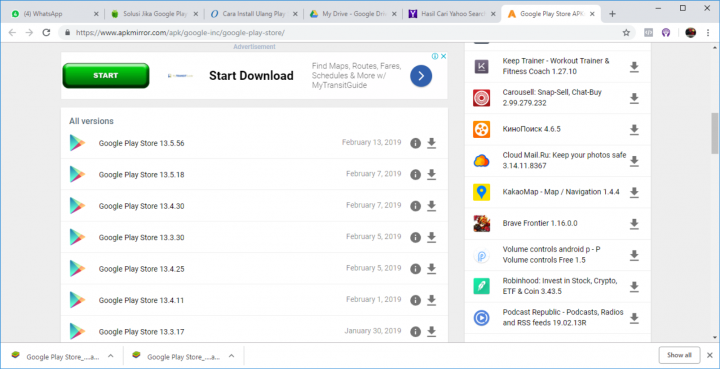Click the KakaoMap app icon
Screen dimensions: 720x369
[x=481, y=192]
